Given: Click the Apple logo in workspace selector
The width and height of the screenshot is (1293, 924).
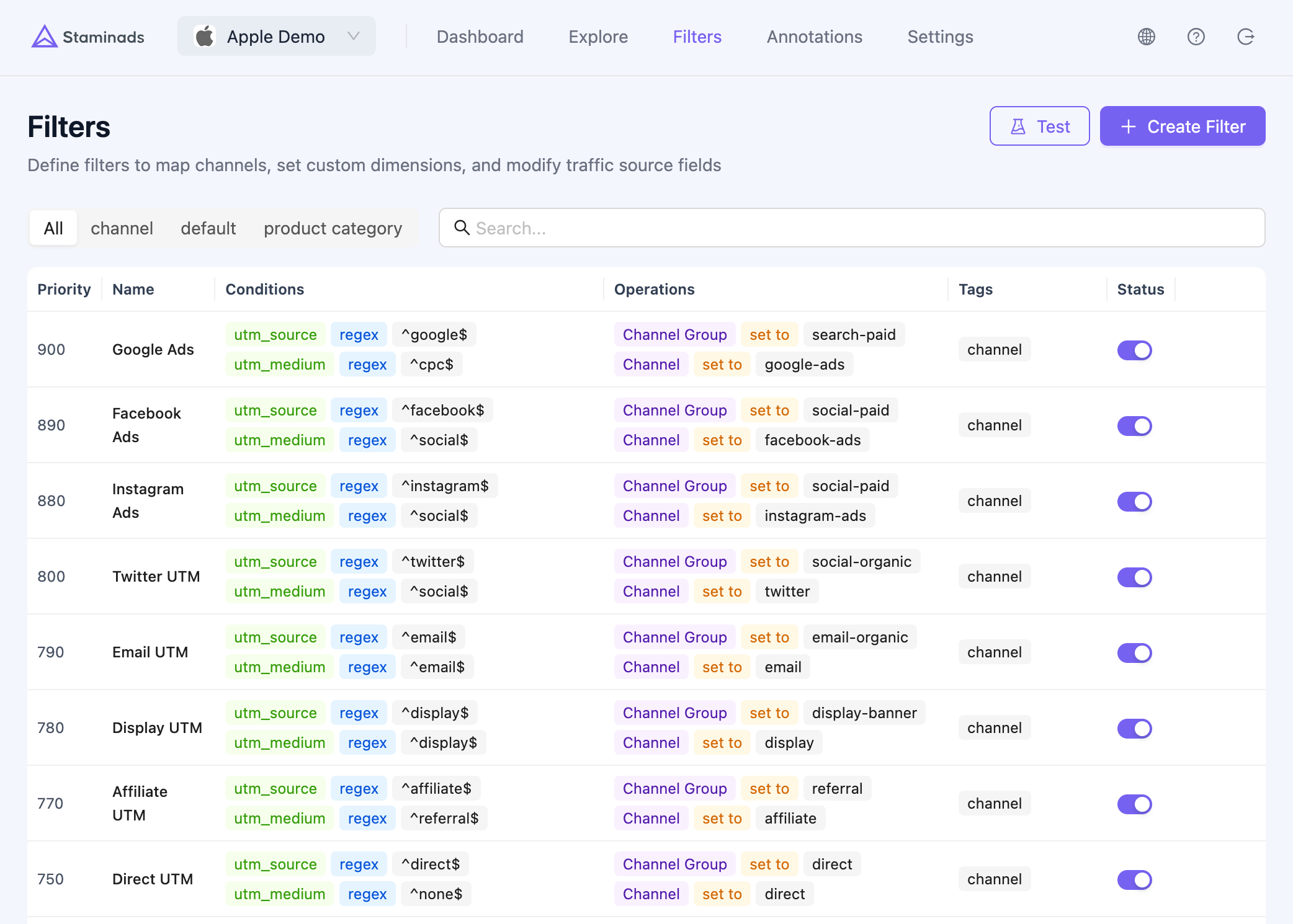Looking at the screenshot, I should 205,37.
